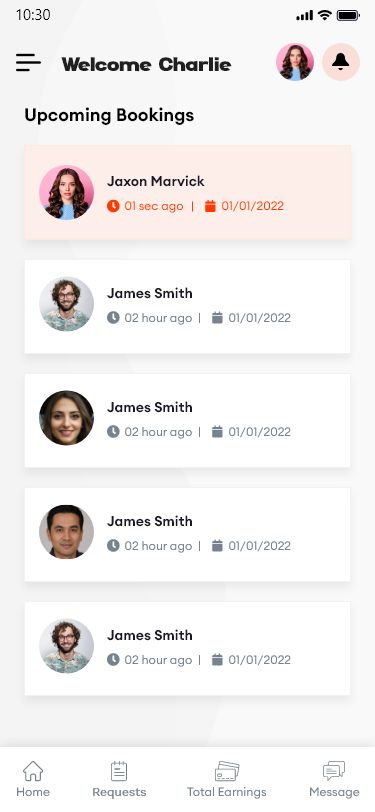The width and height of the screenshot is (375, 812).
Task: Open Charlie's profile avatar in header
Action: [x=295, y=62]
